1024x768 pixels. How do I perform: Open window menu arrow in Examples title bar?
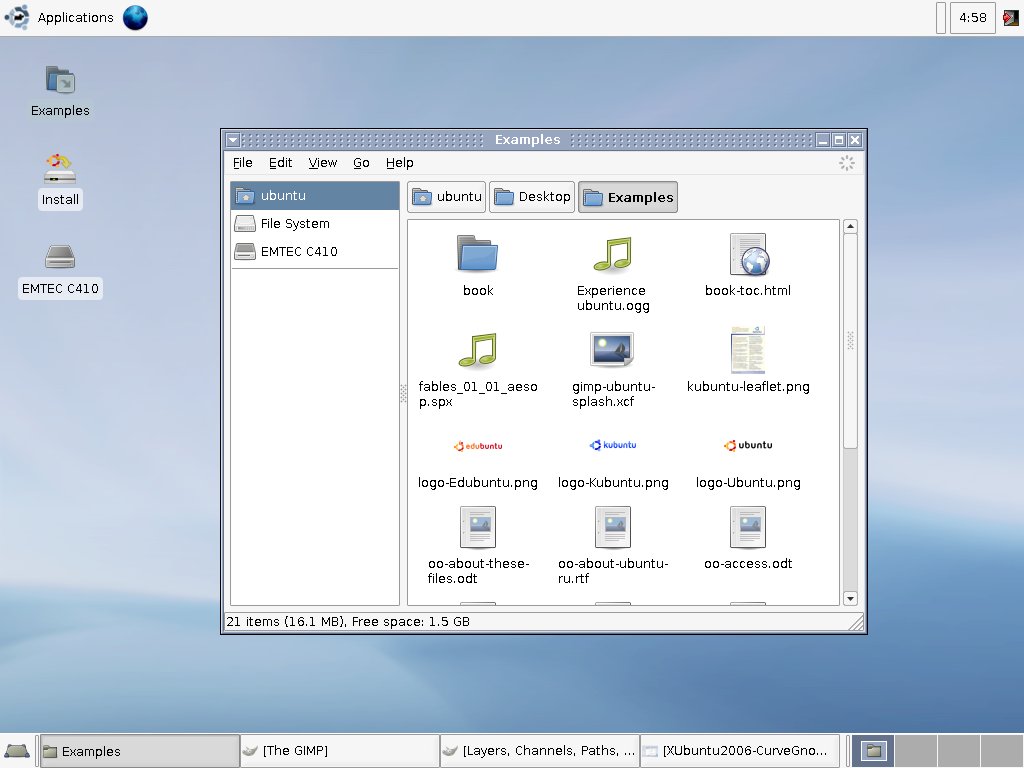232,140
